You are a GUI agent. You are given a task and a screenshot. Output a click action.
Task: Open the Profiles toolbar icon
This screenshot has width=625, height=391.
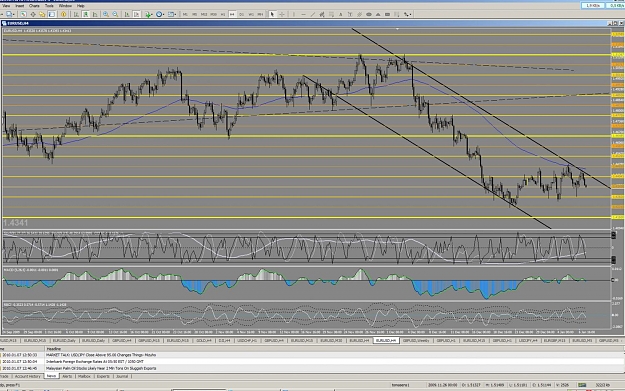tap(10, 14)
